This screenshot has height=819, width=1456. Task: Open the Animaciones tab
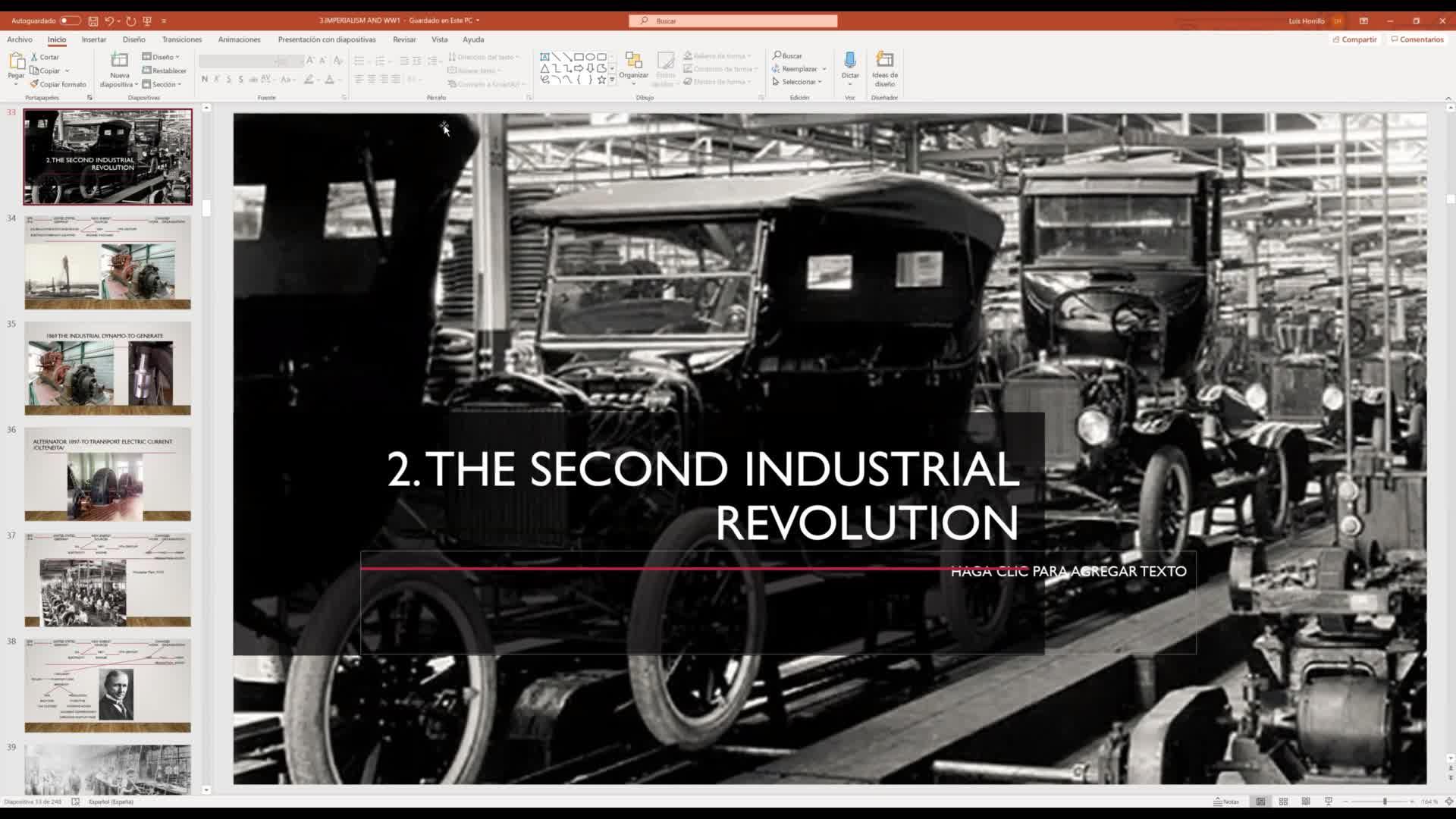239,39
